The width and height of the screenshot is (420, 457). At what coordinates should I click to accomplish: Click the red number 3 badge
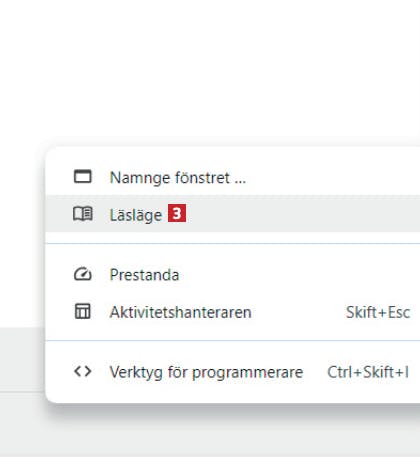(177, 213)
